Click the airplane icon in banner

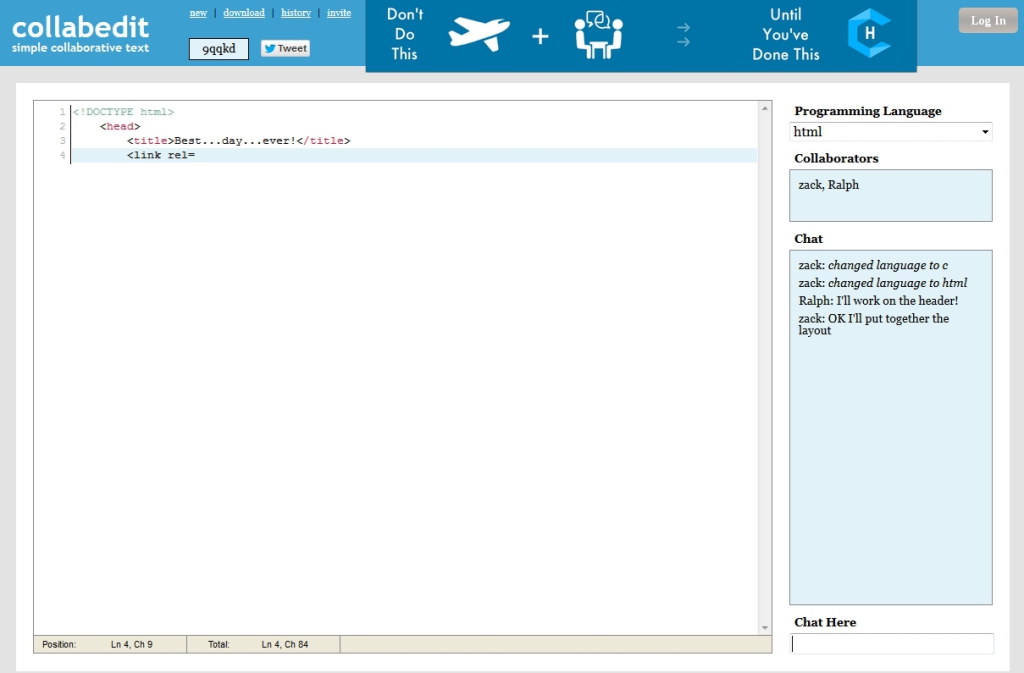pos(479,34)
